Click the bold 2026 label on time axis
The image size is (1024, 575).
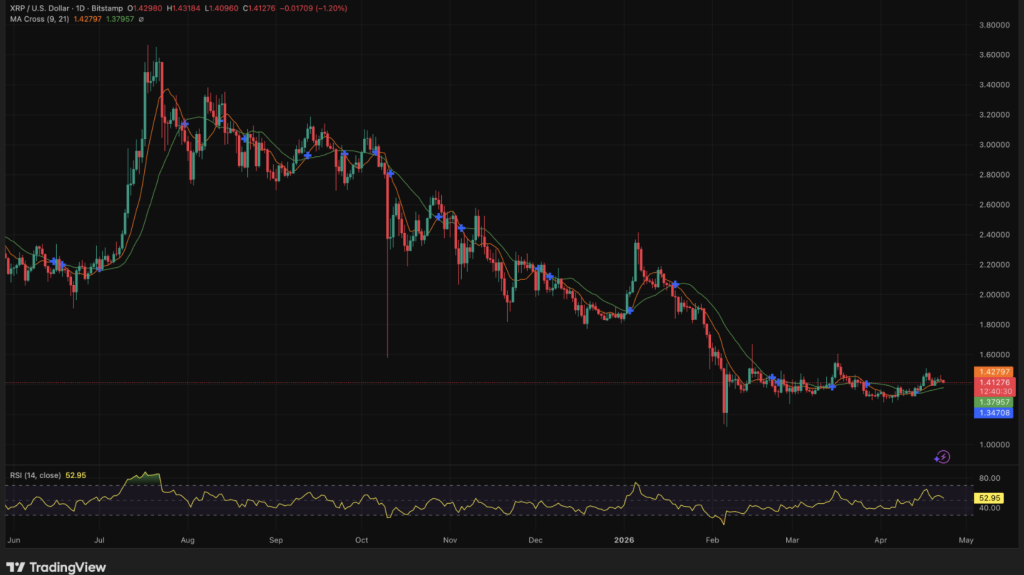(624, 540)
